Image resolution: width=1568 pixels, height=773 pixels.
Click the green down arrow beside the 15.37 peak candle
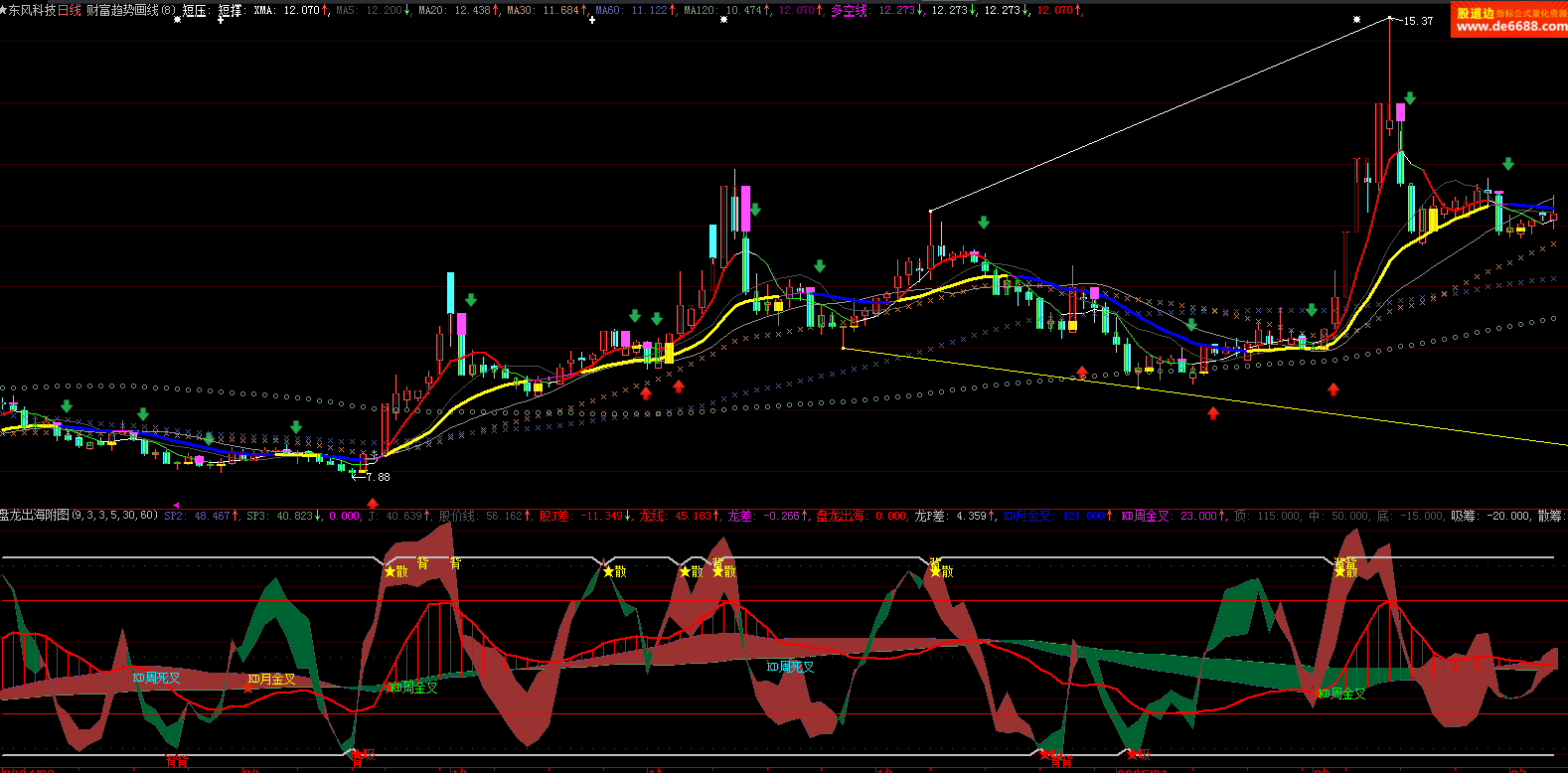(x=1409, y=98)
